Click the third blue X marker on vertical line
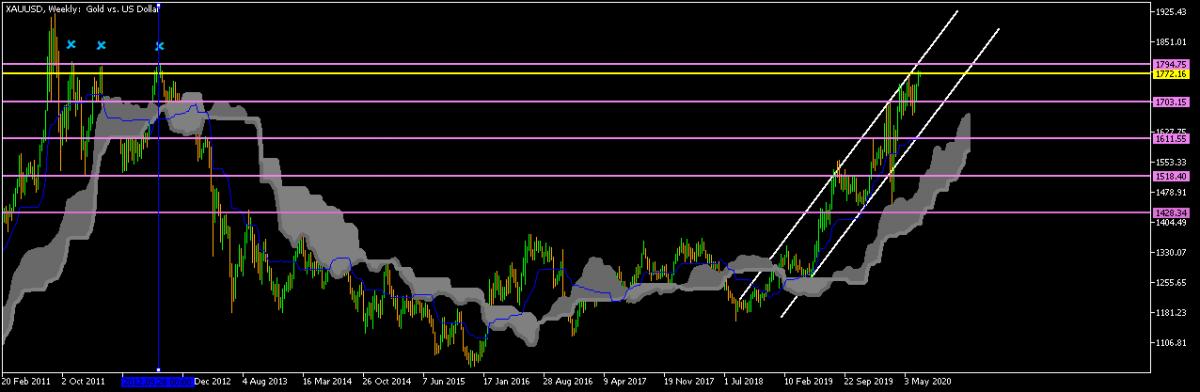The width and height of the screenshot is (1200, 392). tap(159, 46)
